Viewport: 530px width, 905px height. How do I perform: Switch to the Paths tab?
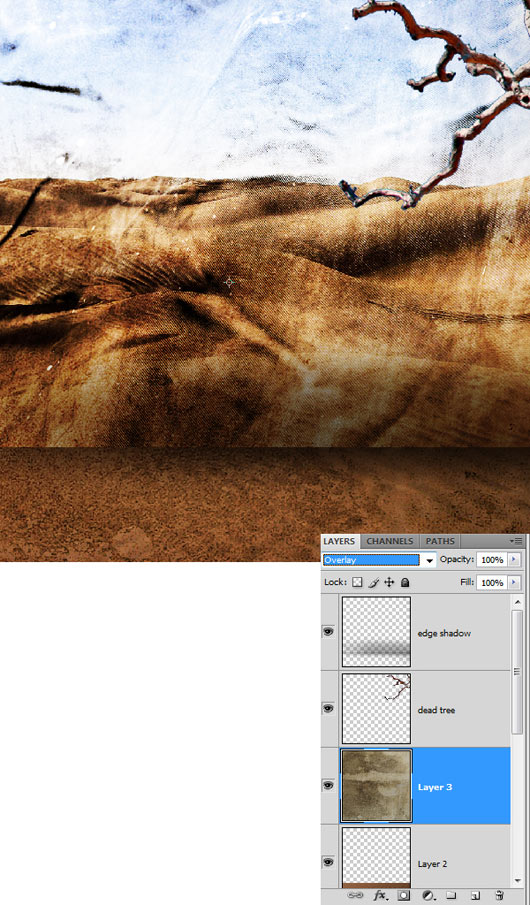pyautogui.click(x=440, y=541)
